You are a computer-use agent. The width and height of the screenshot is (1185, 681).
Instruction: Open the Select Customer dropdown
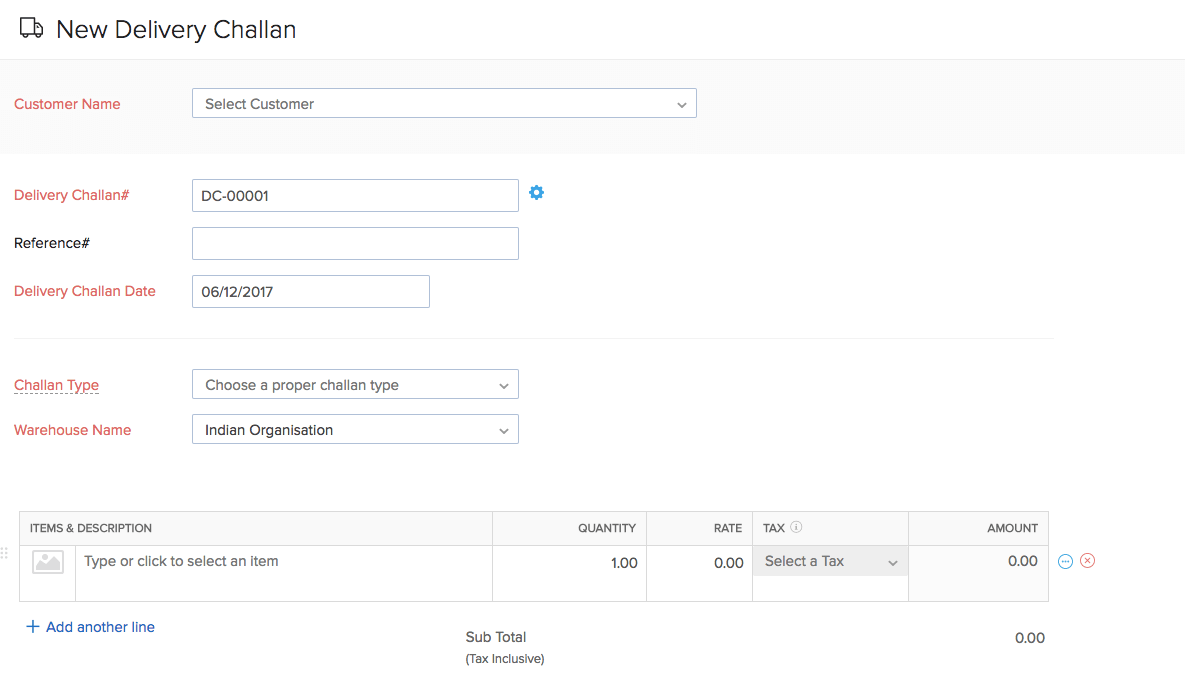click(444, 104)
